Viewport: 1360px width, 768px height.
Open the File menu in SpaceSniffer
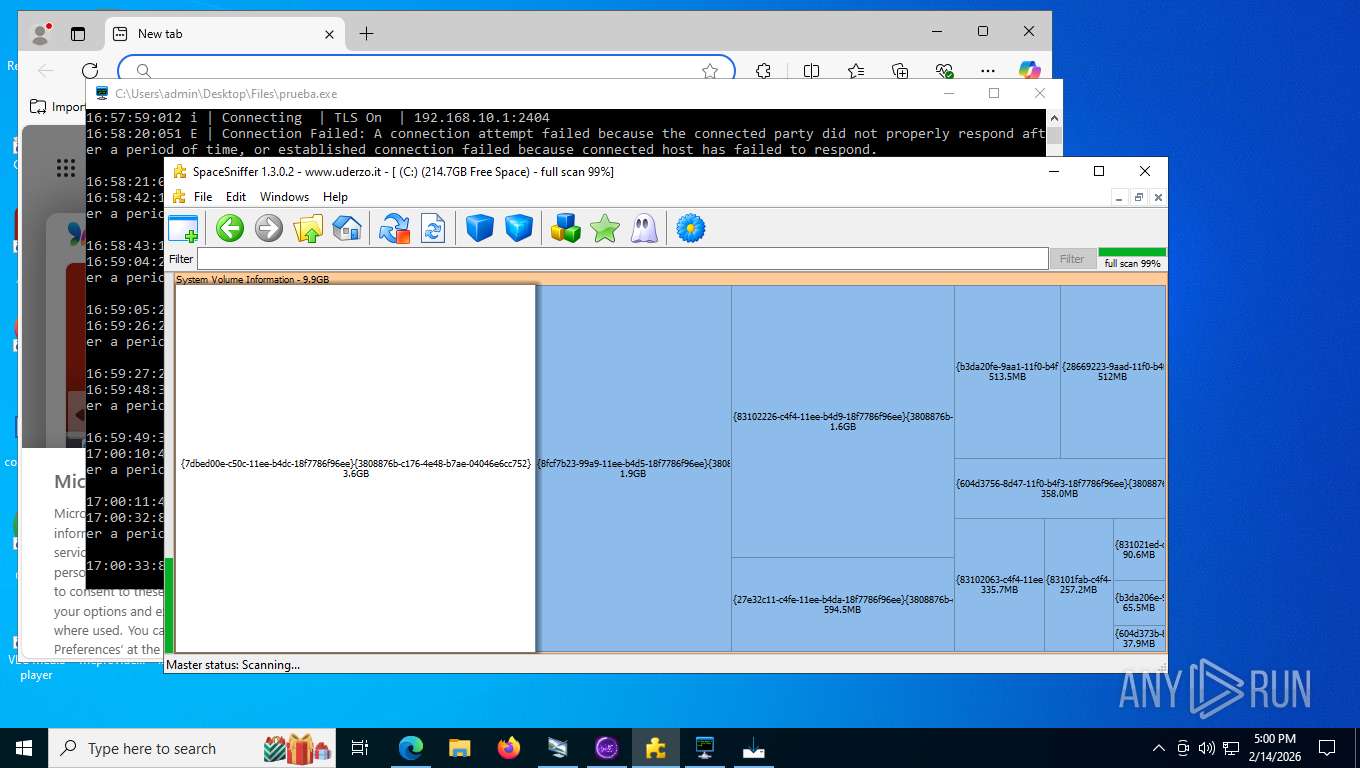(203, 197)
